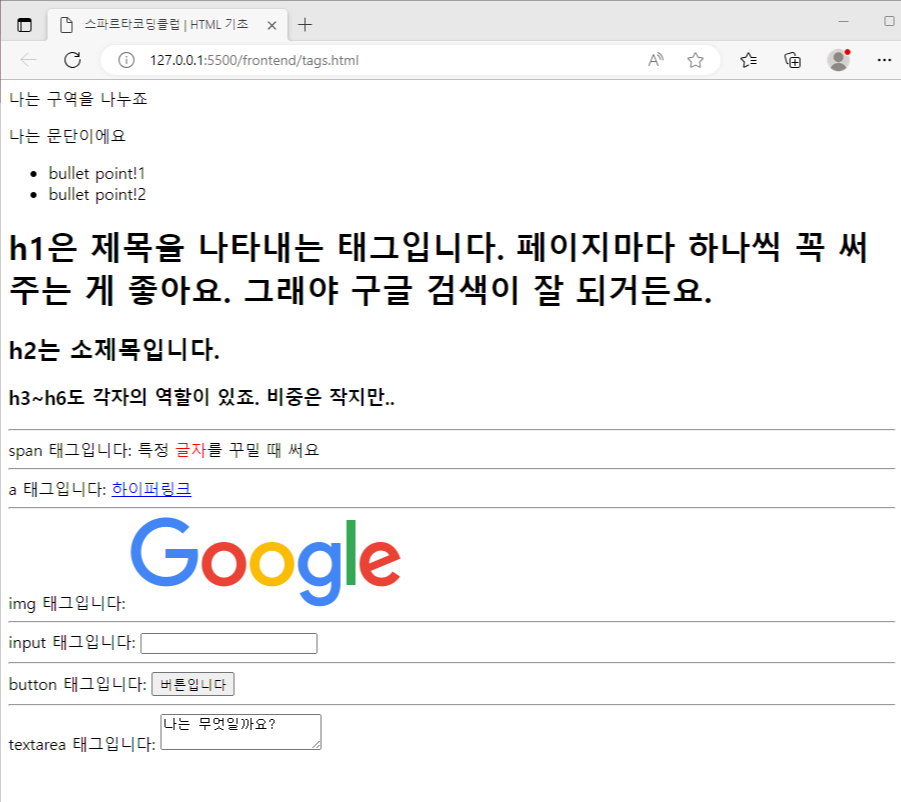Focus the input 태그입니다 text field
This screenshot has width=901, height=802.
pyautogui.click(x=229, y=643)
